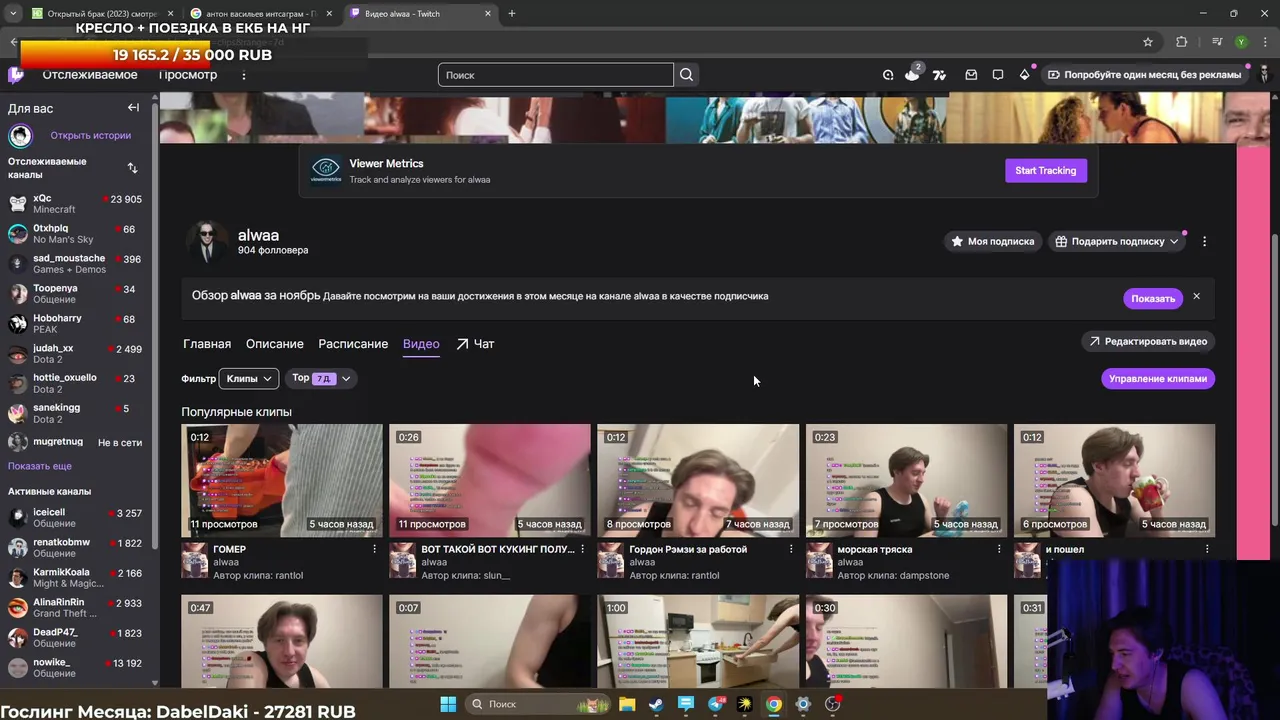Open a new Chrome tab with plus button
Image resolution: width=1280 pixels, height=720 pixels.
click(x=511, y=13)
